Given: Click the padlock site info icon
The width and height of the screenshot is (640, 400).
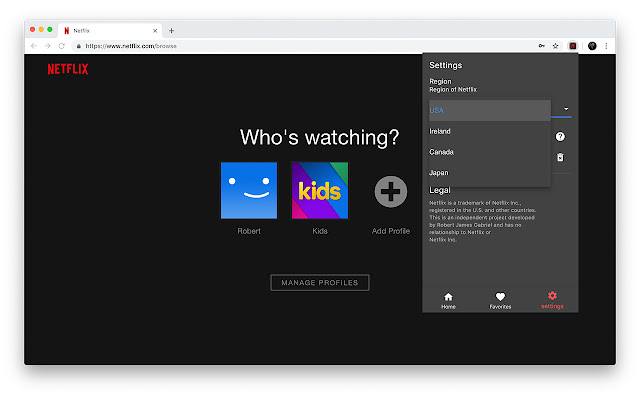Looking at the screenshot, I should 79,46.
